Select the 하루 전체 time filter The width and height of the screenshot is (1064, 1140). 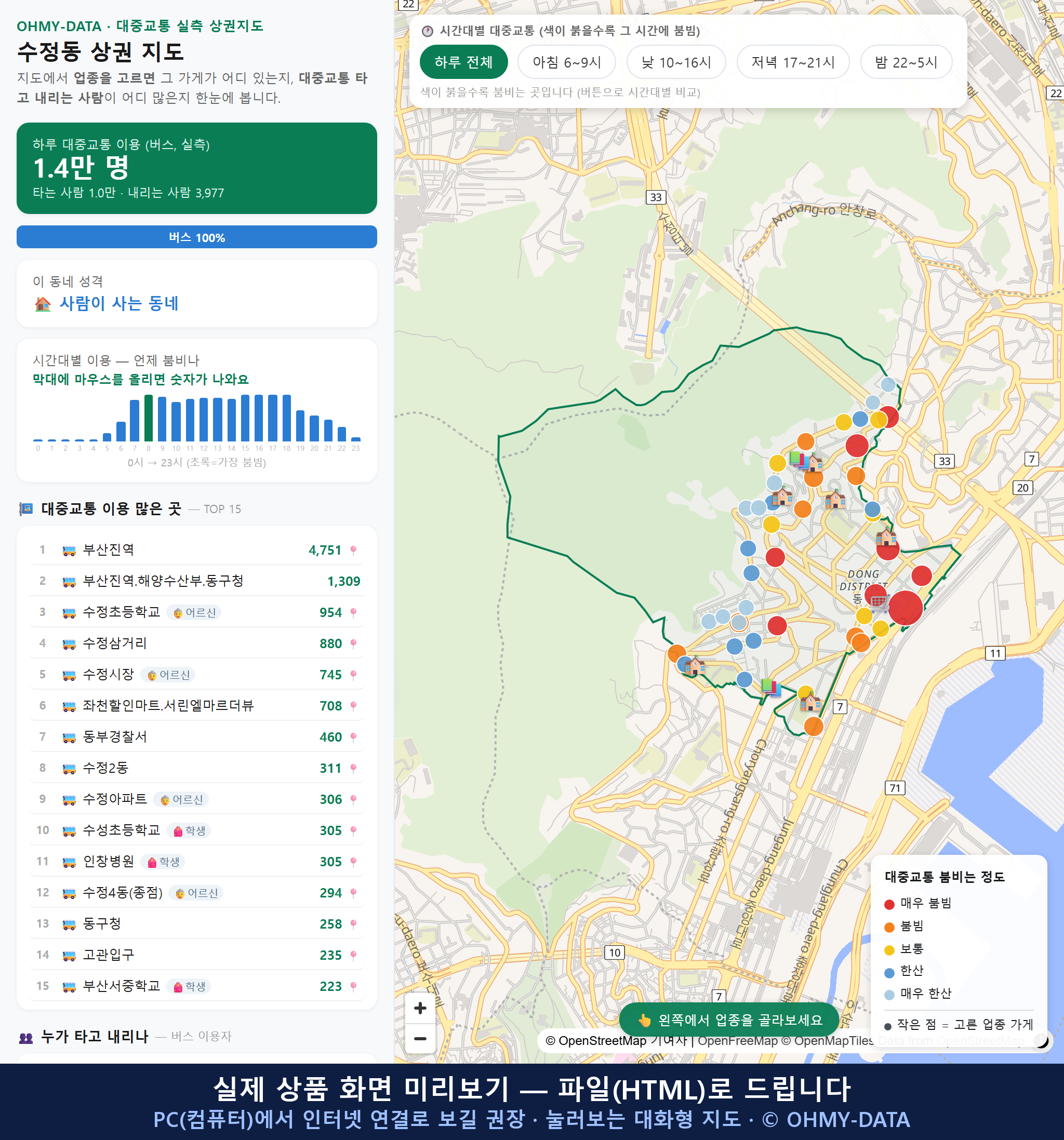(463, 62)
